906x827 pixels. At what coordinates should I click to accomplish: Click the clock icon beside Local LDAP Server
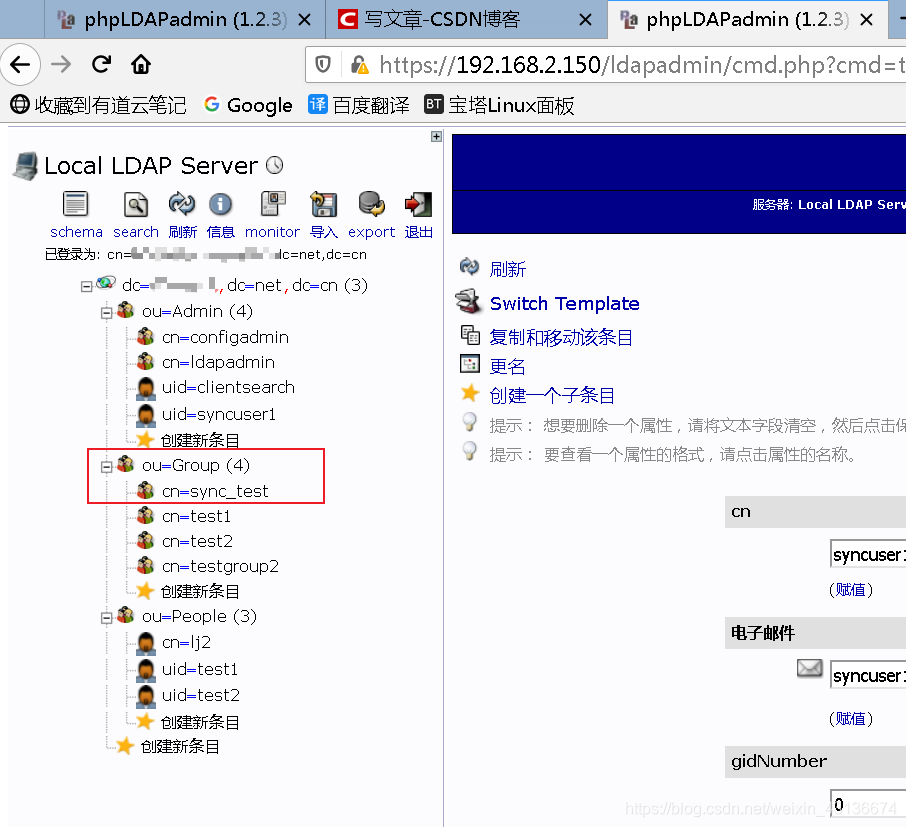pyautogui.click(x=274, y=165)
